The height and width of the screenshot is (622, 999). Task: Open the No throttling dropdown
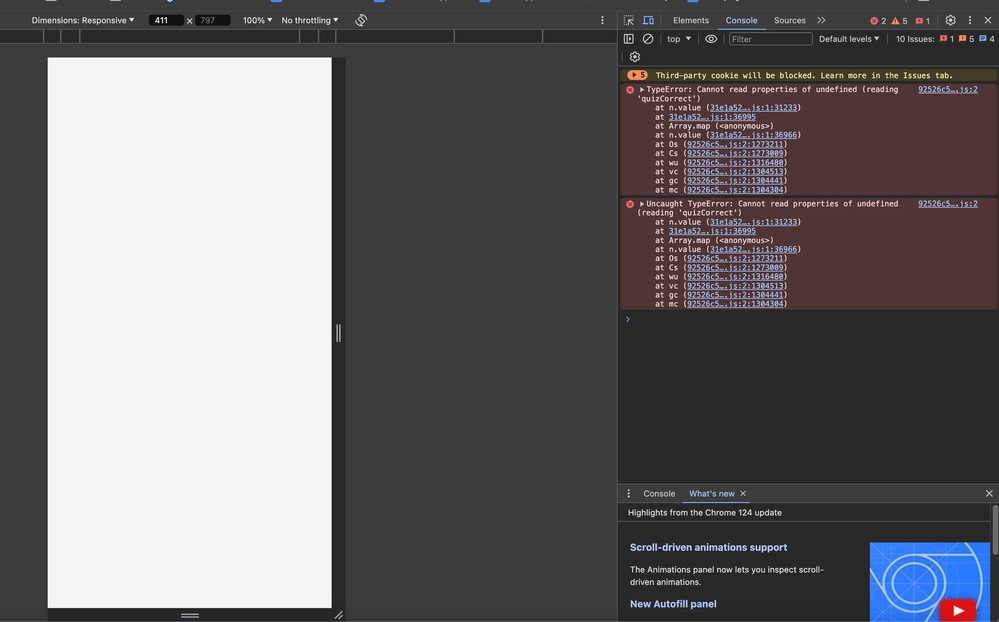pyautogui.click(x=309, y=20)
